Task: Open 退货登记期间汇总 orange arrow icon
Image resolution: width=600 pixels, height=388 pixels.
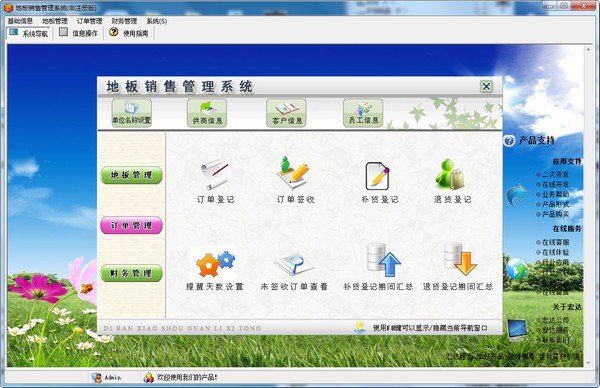Action: pyautogui.click(x=460, y=259)
